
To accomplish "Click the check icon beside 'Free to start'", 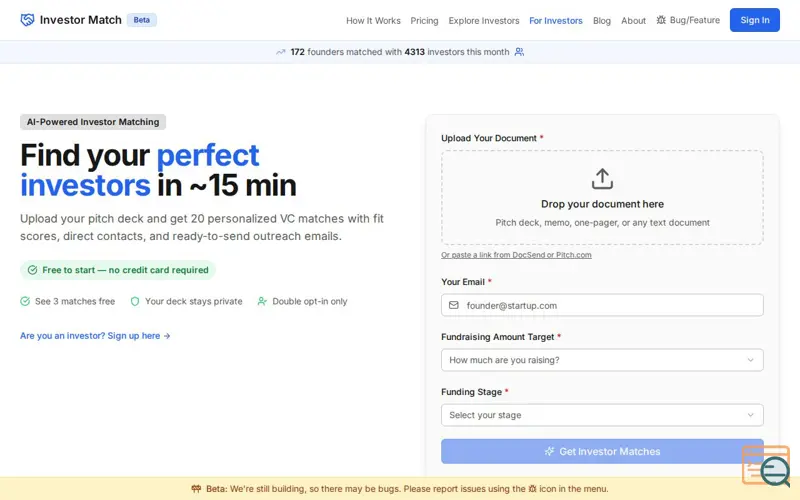I will pos(32,270).
